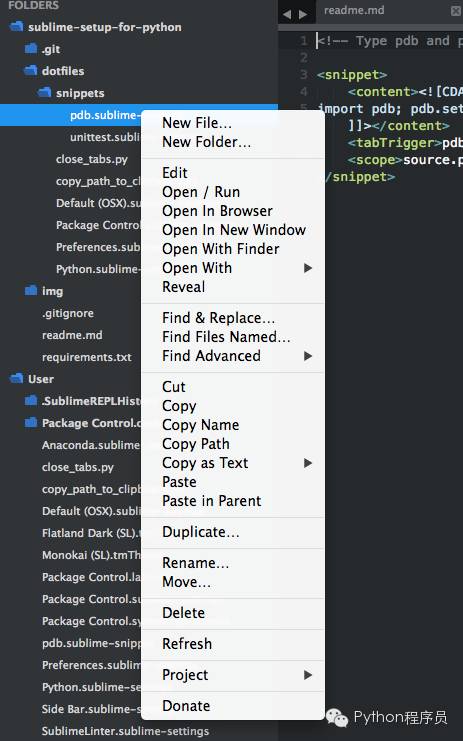Choose Find & Replace… entry
Viewport: 463px width, 741px height.
coord(218,318)
